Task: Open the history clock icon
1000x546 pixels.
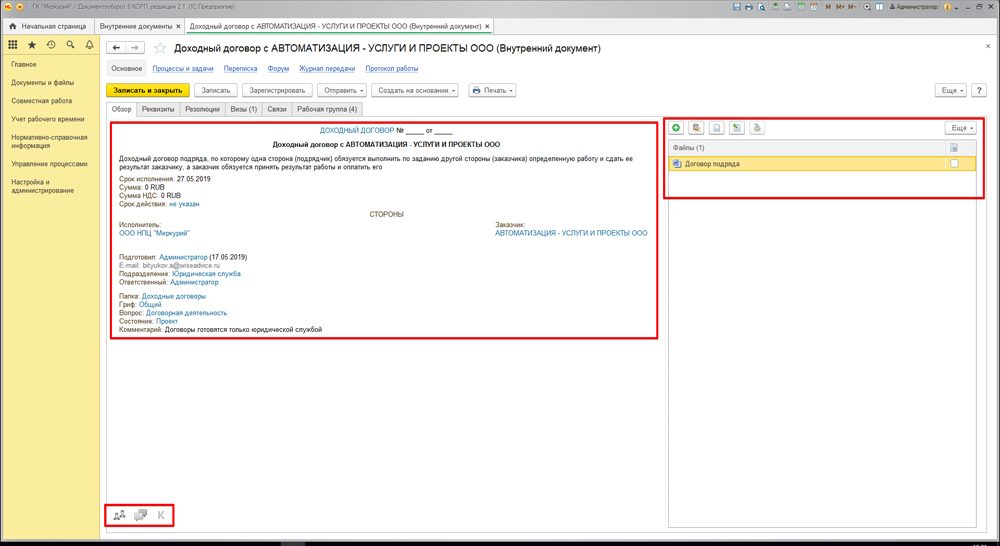Action: tap(51, 45)
